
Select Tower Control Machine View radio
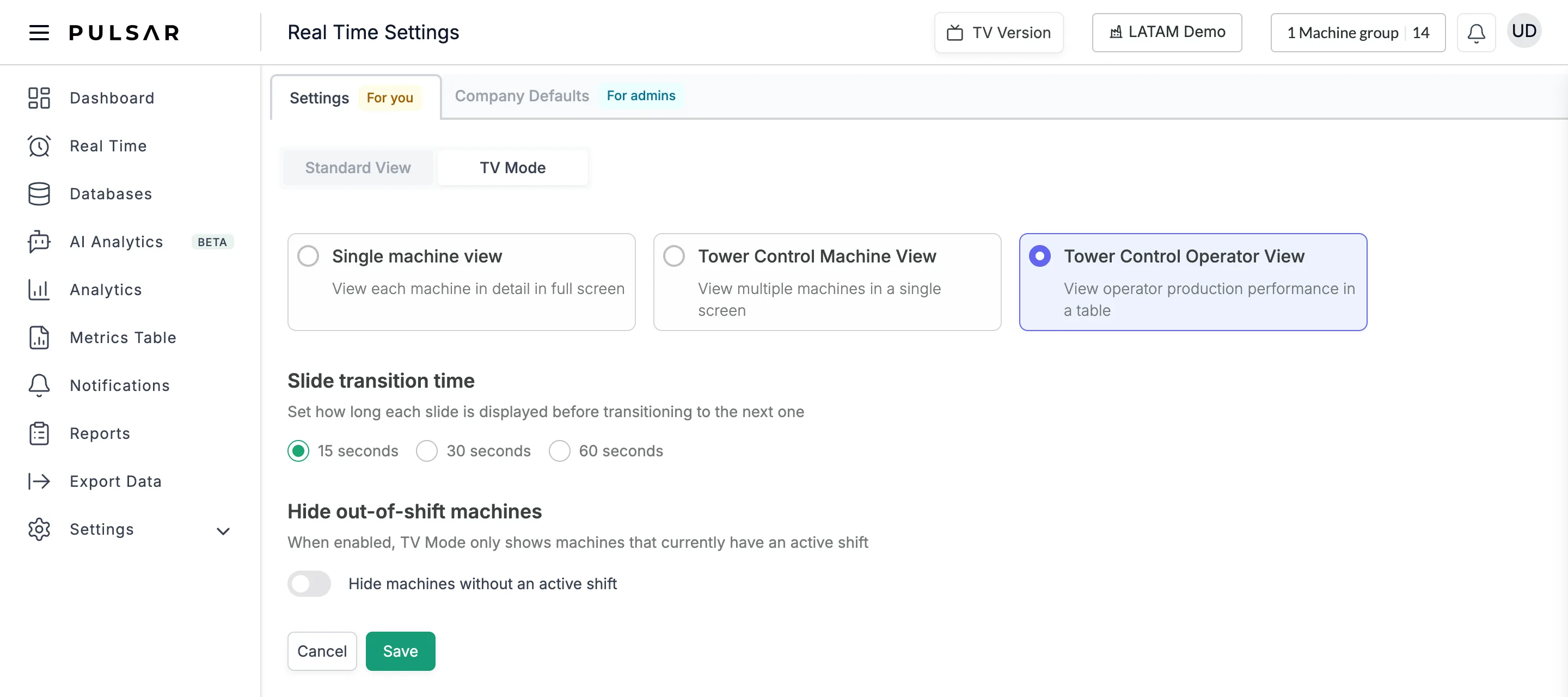674,256
